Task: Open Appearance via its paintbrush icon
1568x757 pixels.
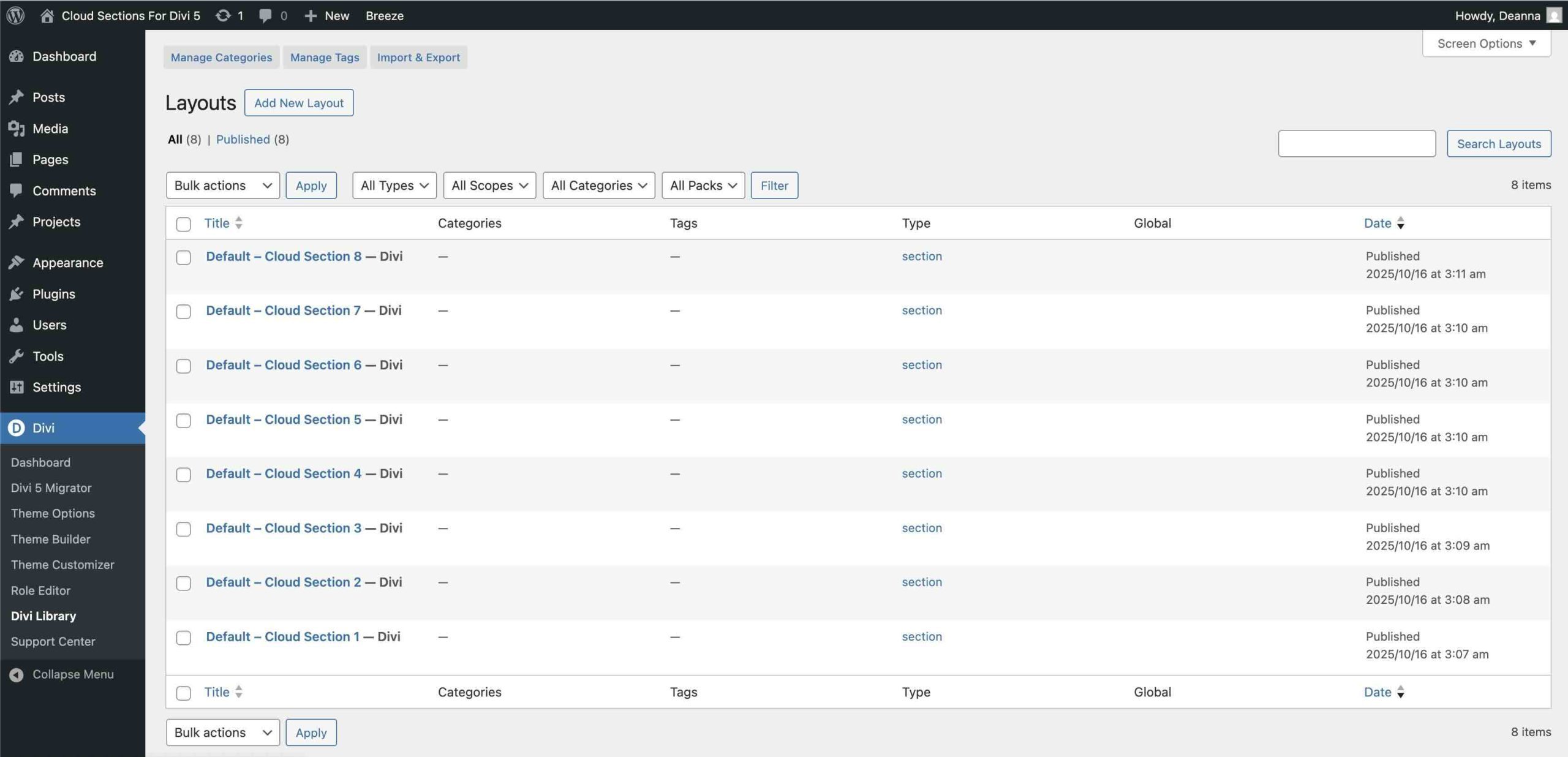Action: [17, 262]
